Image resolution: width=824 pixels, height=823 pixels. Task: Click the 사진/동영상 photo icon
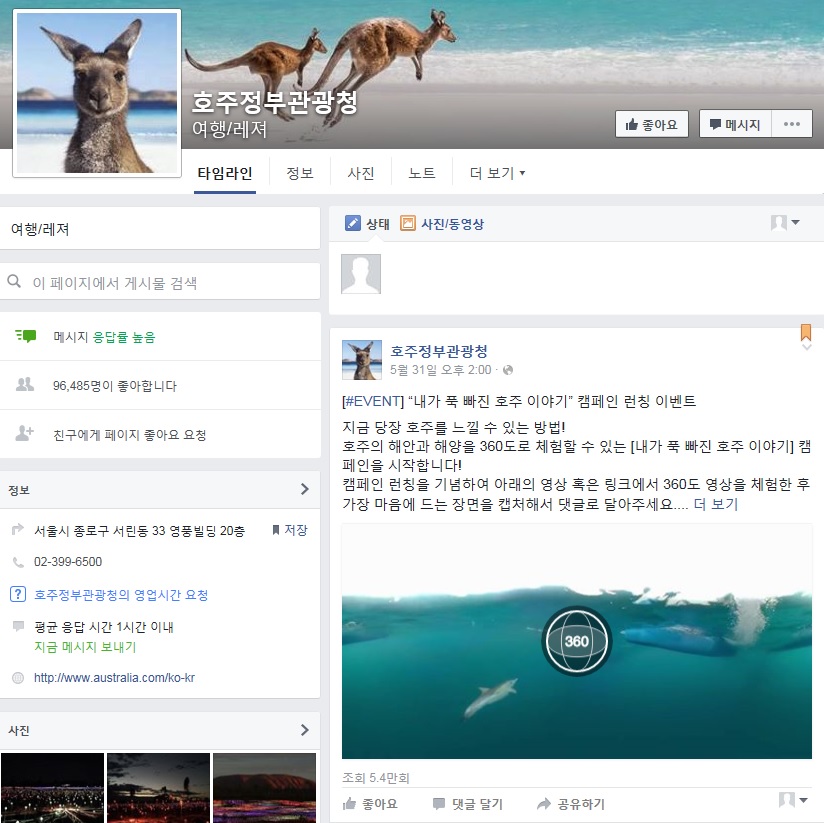point(408,223)
